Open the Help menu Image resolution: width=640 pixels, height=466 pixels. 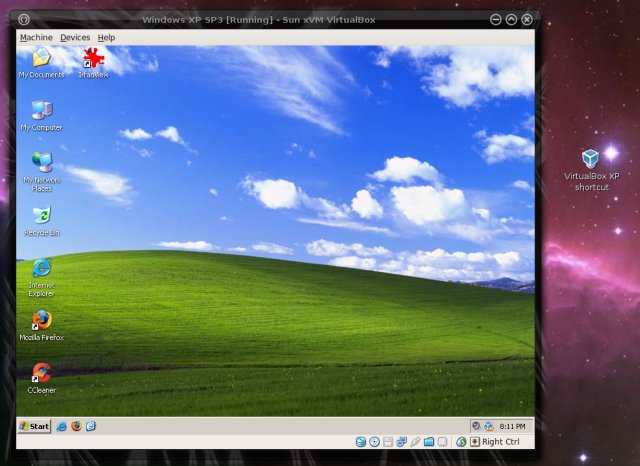click(106, 38)
